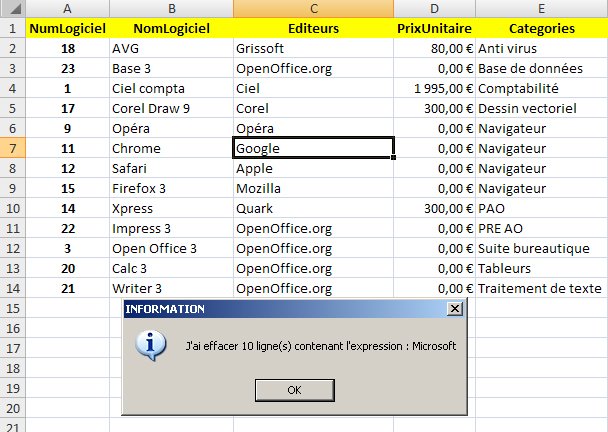Select the Comptabilité cell
The height and width of the screenshot is (432, 608).
542,88
